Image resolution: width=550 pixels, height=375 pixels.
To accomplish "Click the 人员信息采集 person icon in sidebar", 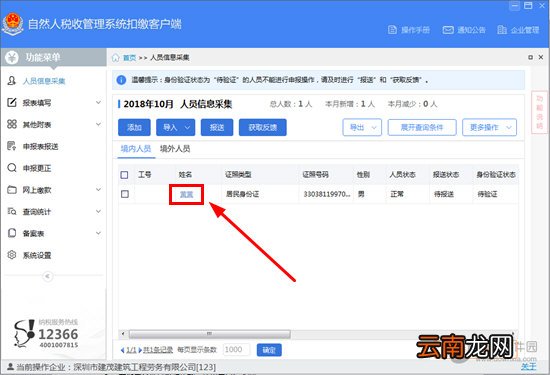I will point(12,81).
